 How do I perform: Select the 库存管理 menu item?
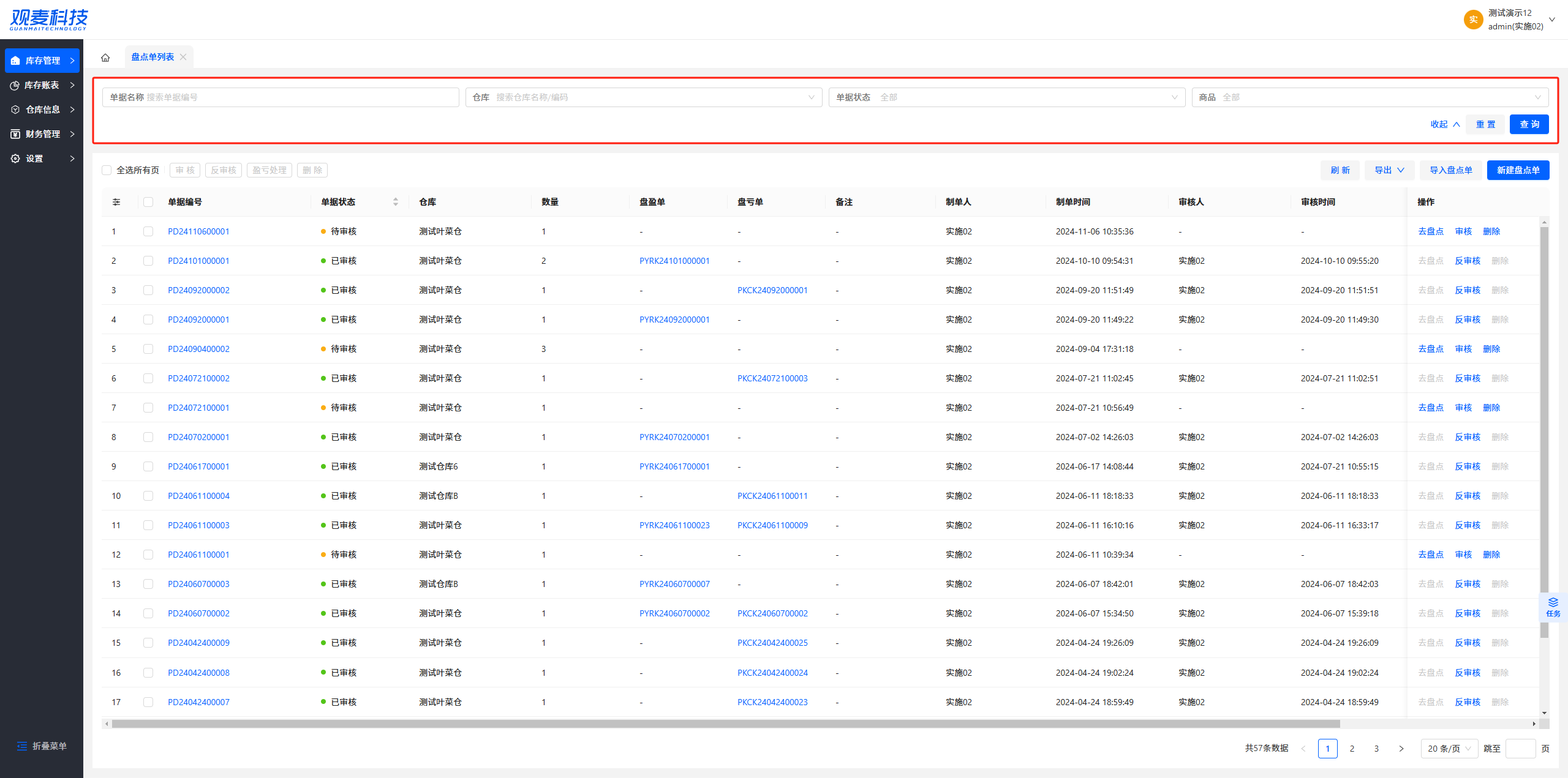42,61
